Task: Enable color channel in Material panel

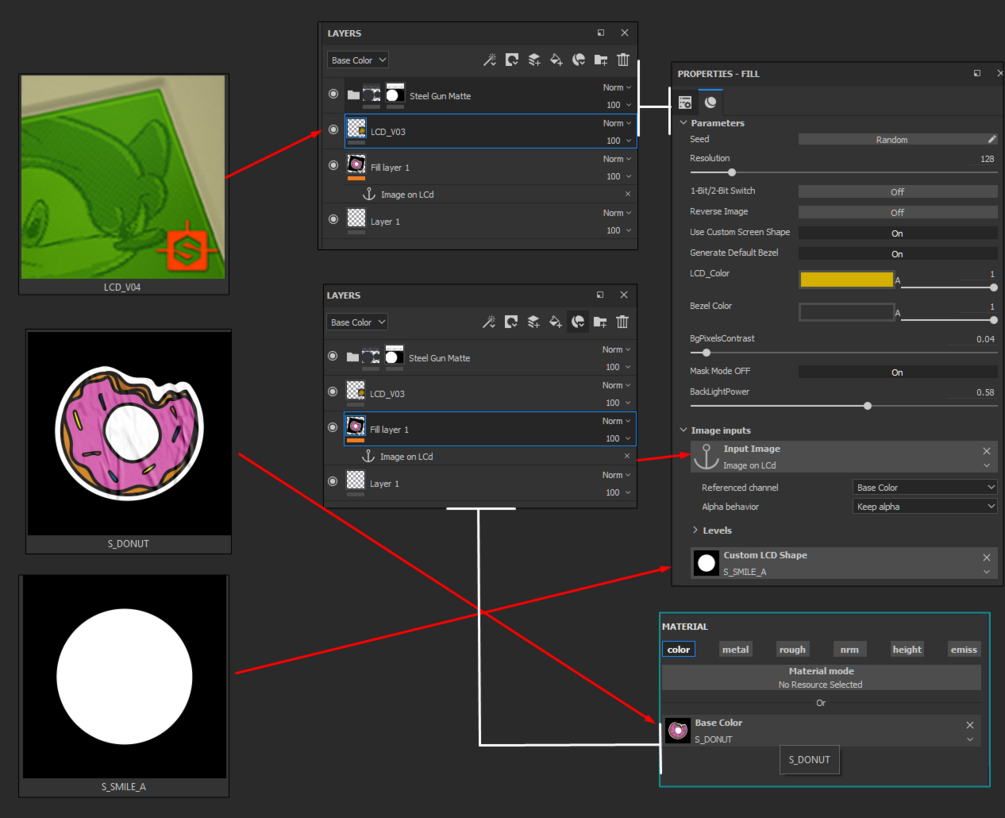Action: [678, 649]
